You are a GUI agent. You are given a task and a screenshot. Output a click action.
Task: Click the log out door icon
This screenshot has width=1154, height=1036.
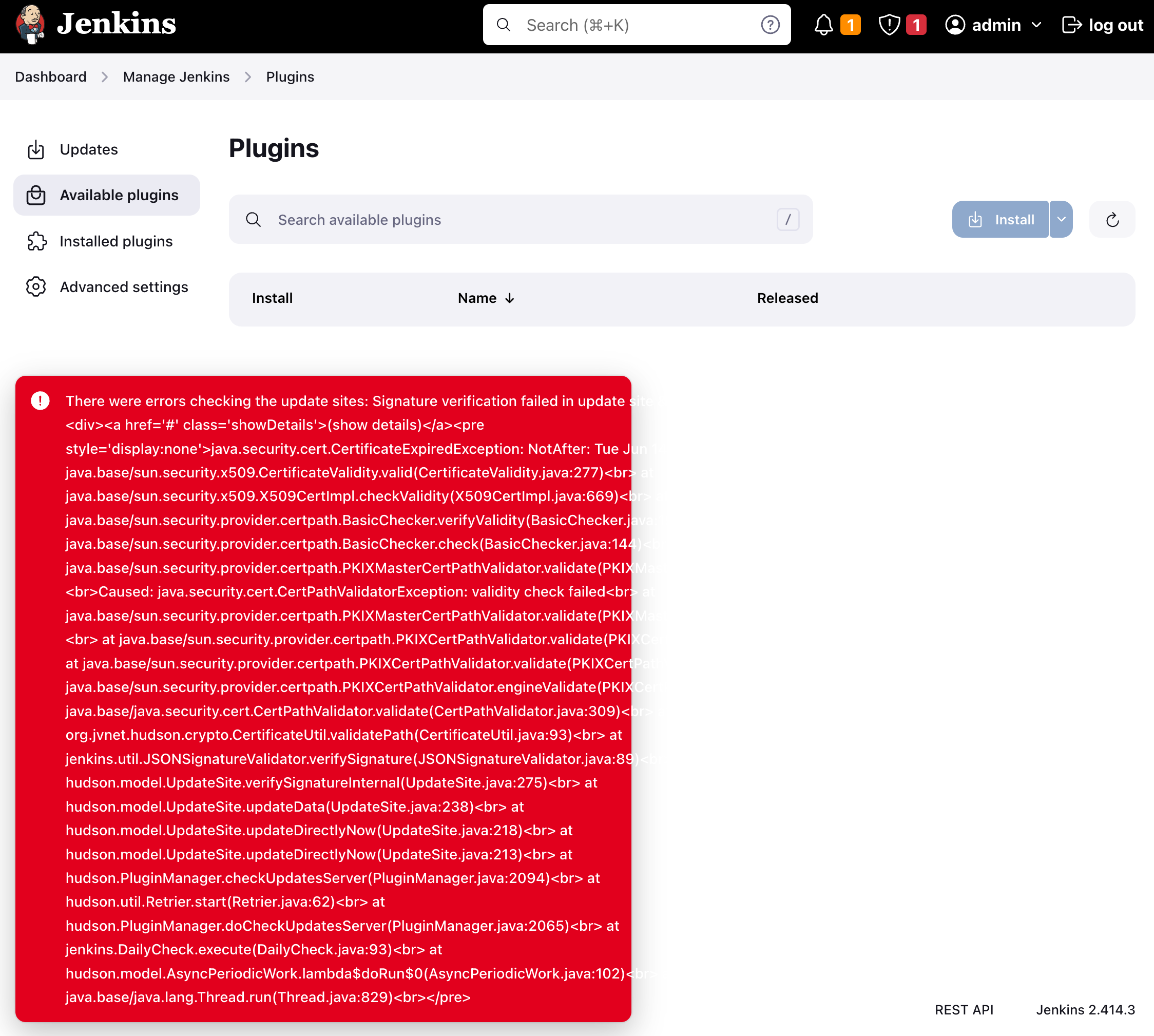[1071, 25]
